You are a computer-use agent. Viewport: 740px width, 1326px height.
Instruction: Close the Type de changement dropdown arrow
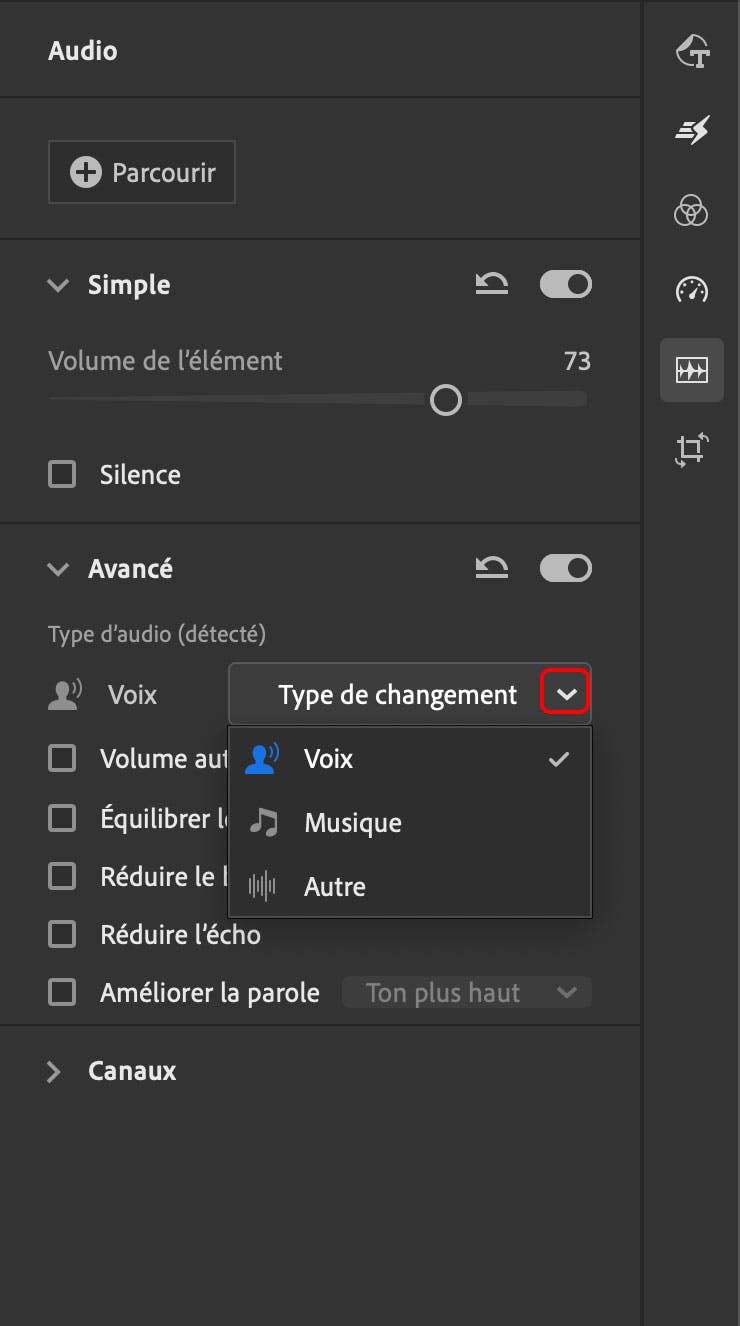[566, 695]
